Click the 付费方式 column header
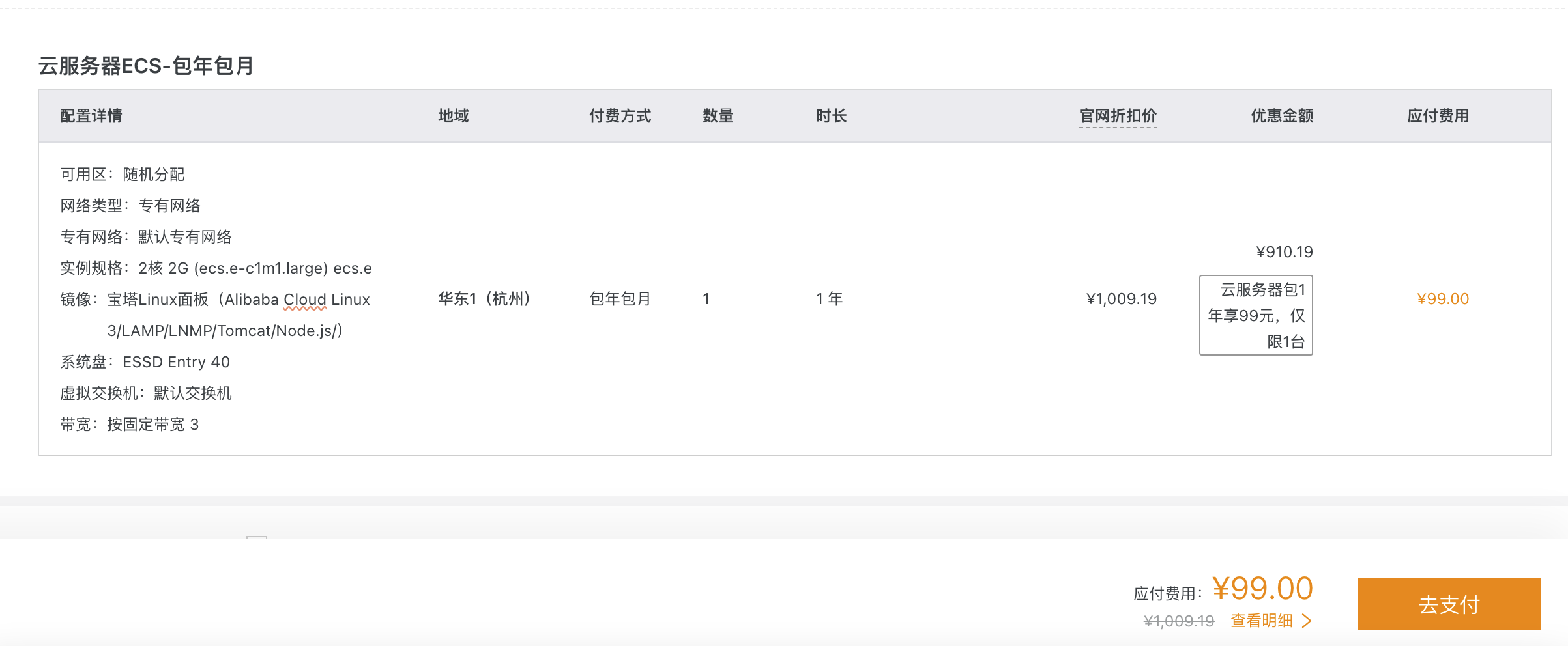The width and height of the screenshot is (1568, 646). tap(620, 116)
